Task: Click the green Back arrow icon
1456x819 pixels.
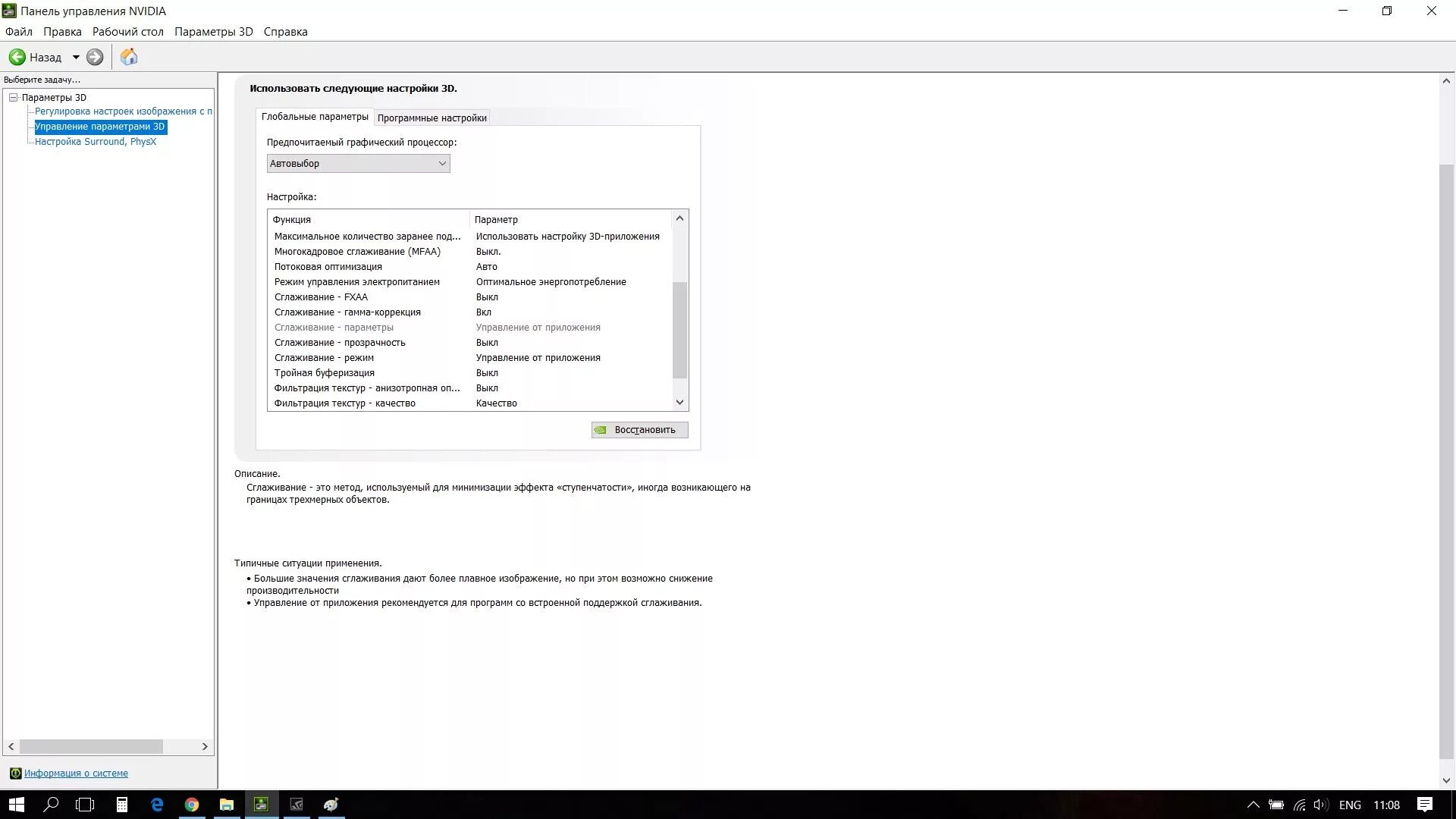Action: point(17,57)
